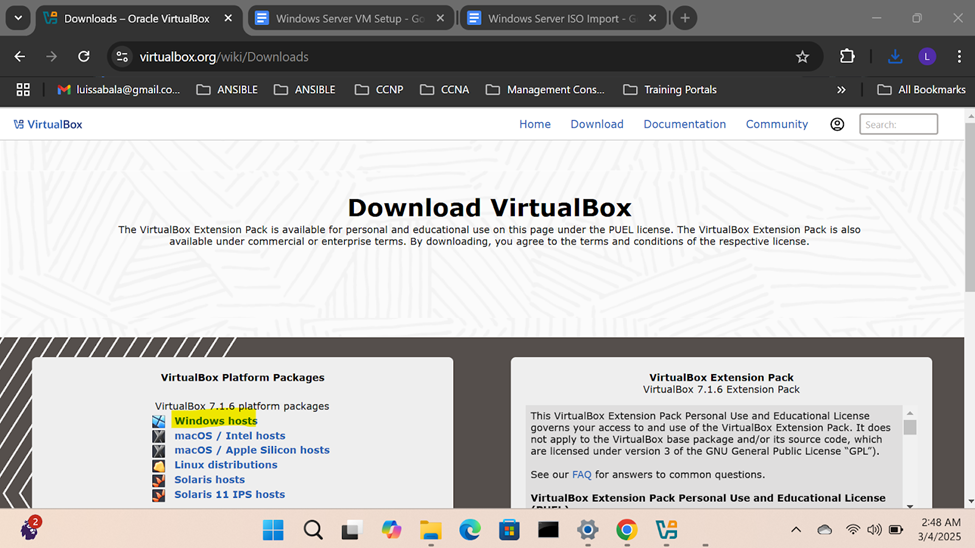
Task: Open the Wi-Fi network tray icon
Action: (853, 530)
